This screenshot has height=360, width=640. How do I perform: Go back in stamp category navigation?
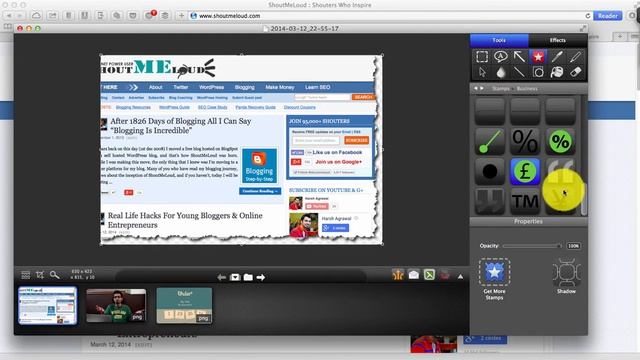click(476, 89)
